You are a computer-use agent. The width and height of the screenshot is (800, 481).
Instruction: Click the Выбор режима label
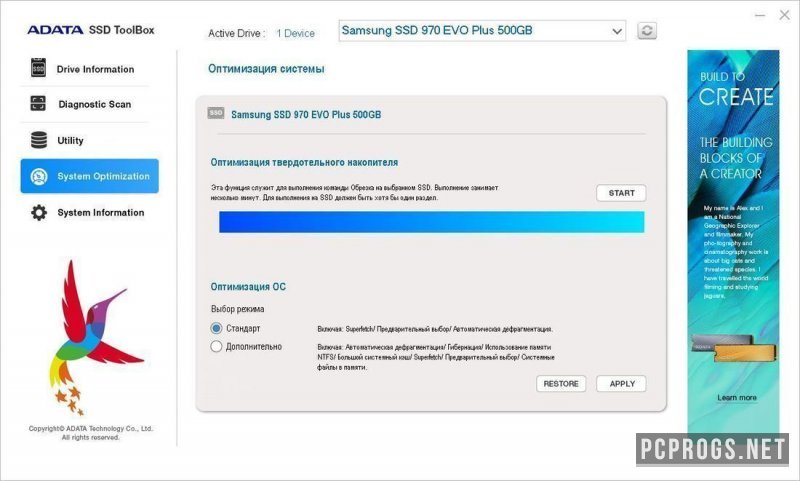[x=237, y=309]
